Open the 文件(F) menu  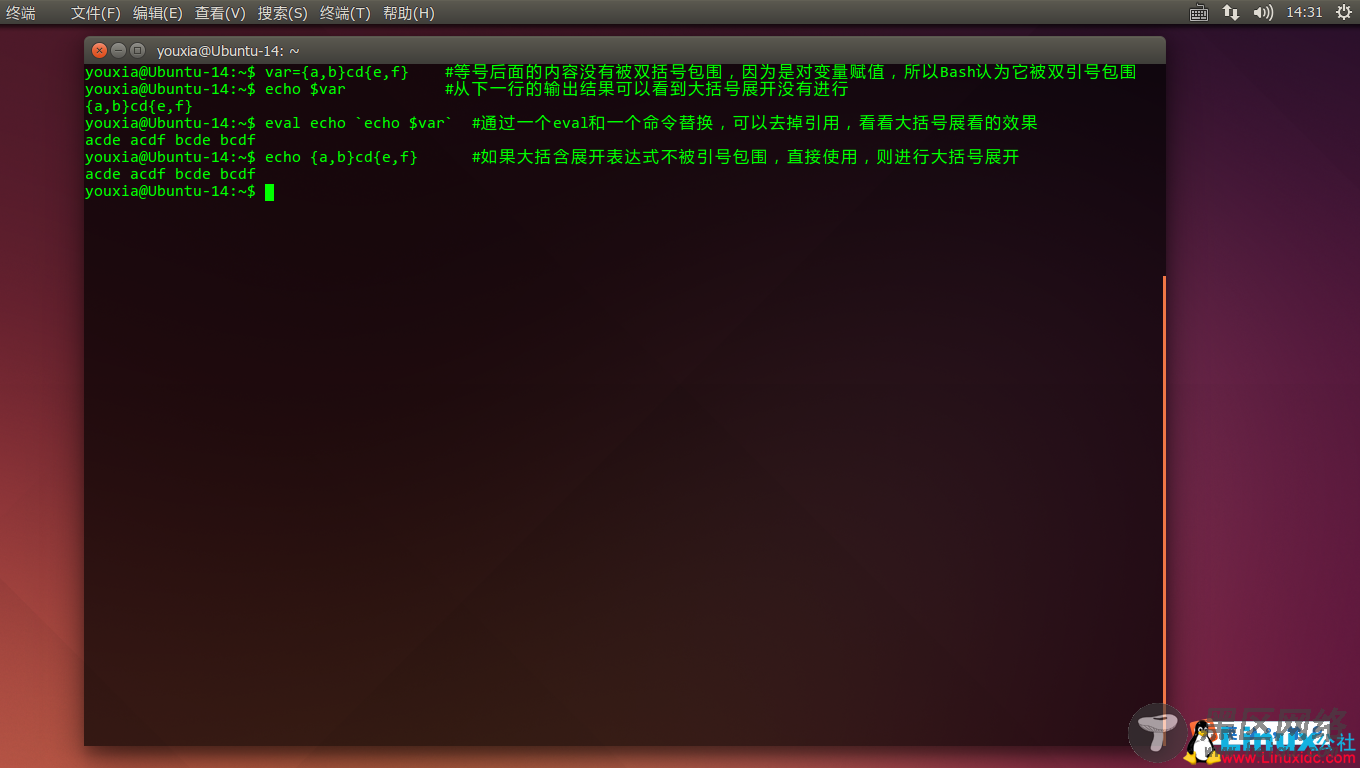[x=95, y=13]
